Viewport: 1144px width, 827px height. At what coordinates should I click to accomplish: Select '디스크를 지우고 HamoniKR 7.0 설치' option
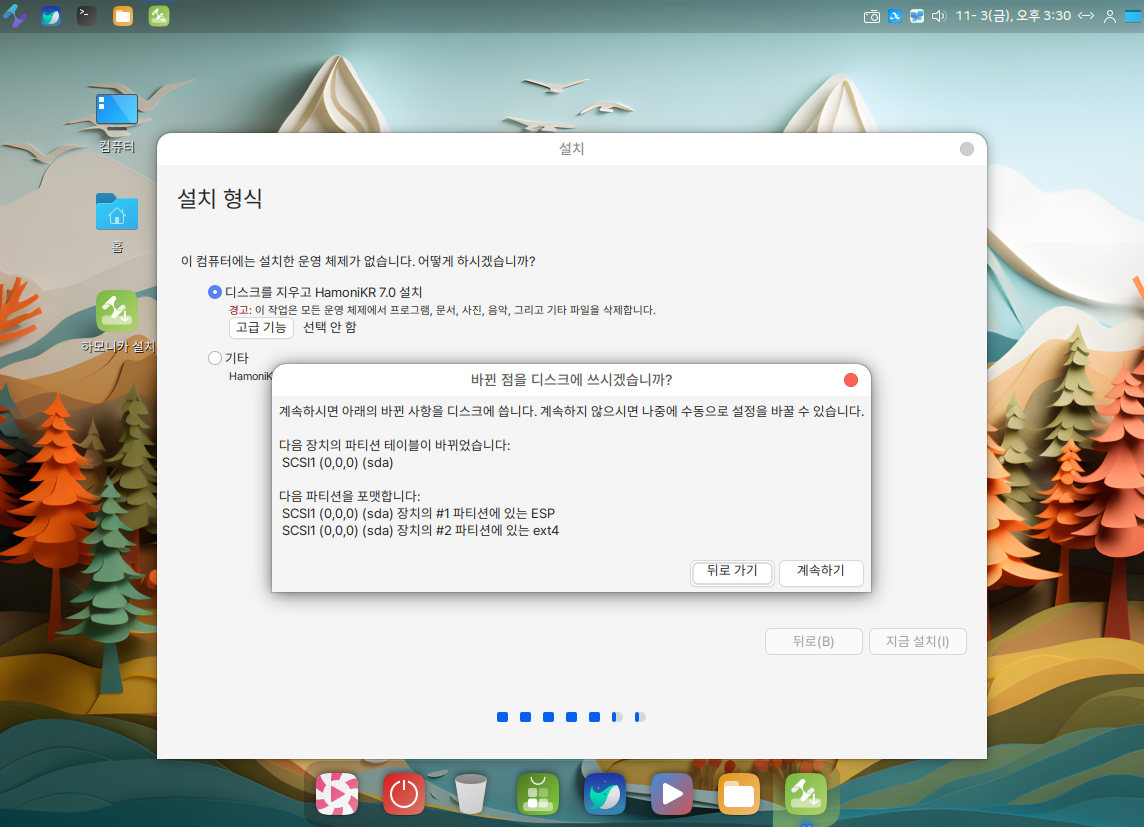(x=315, y=292)
